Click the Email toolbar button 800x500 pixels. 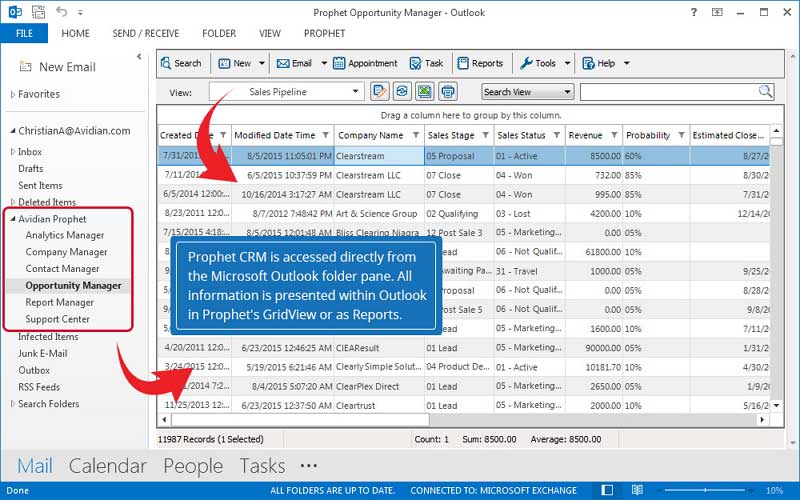[294, 63]
